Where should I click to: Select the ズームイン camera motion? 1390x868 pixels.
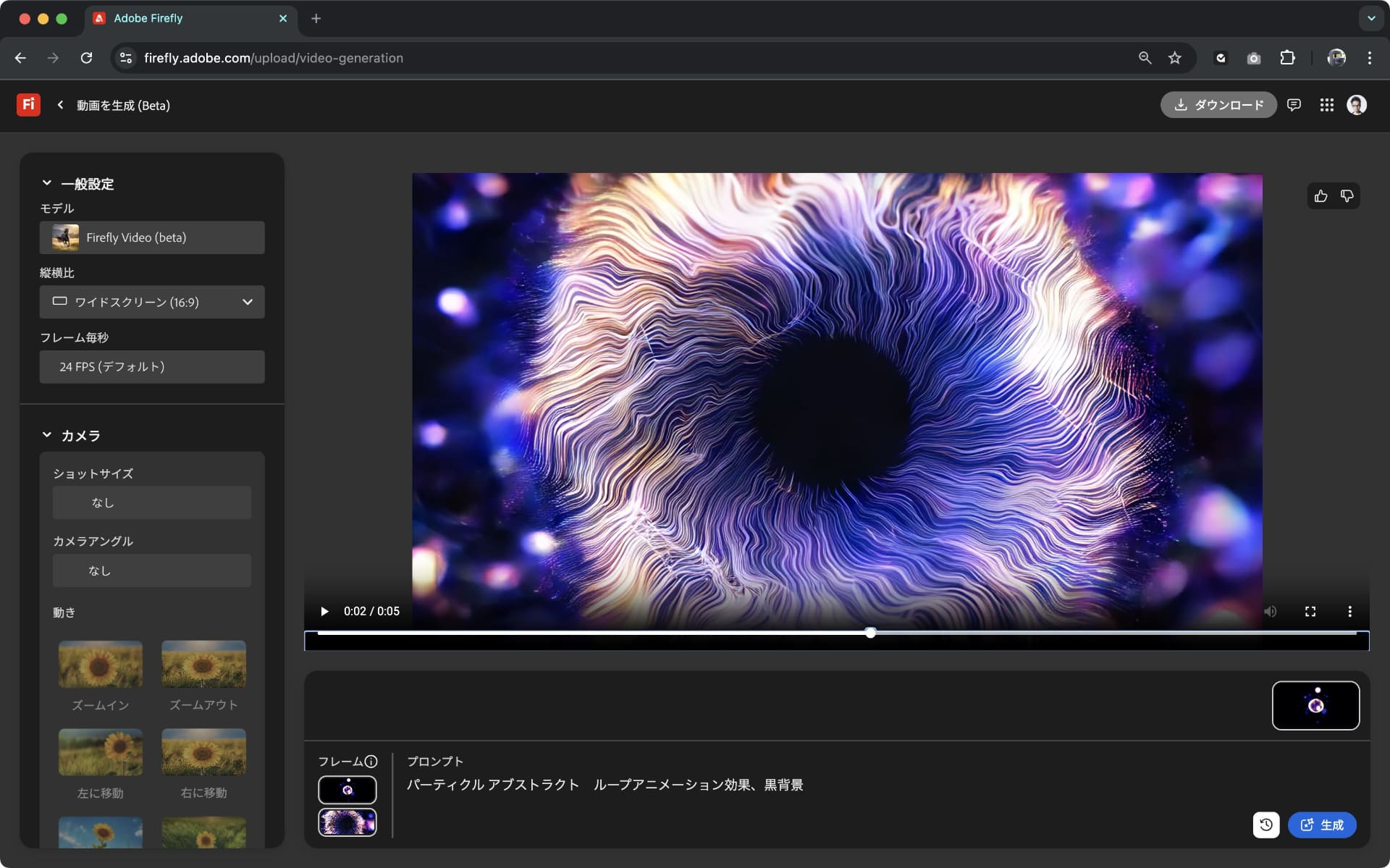click(x=100, y=664)
